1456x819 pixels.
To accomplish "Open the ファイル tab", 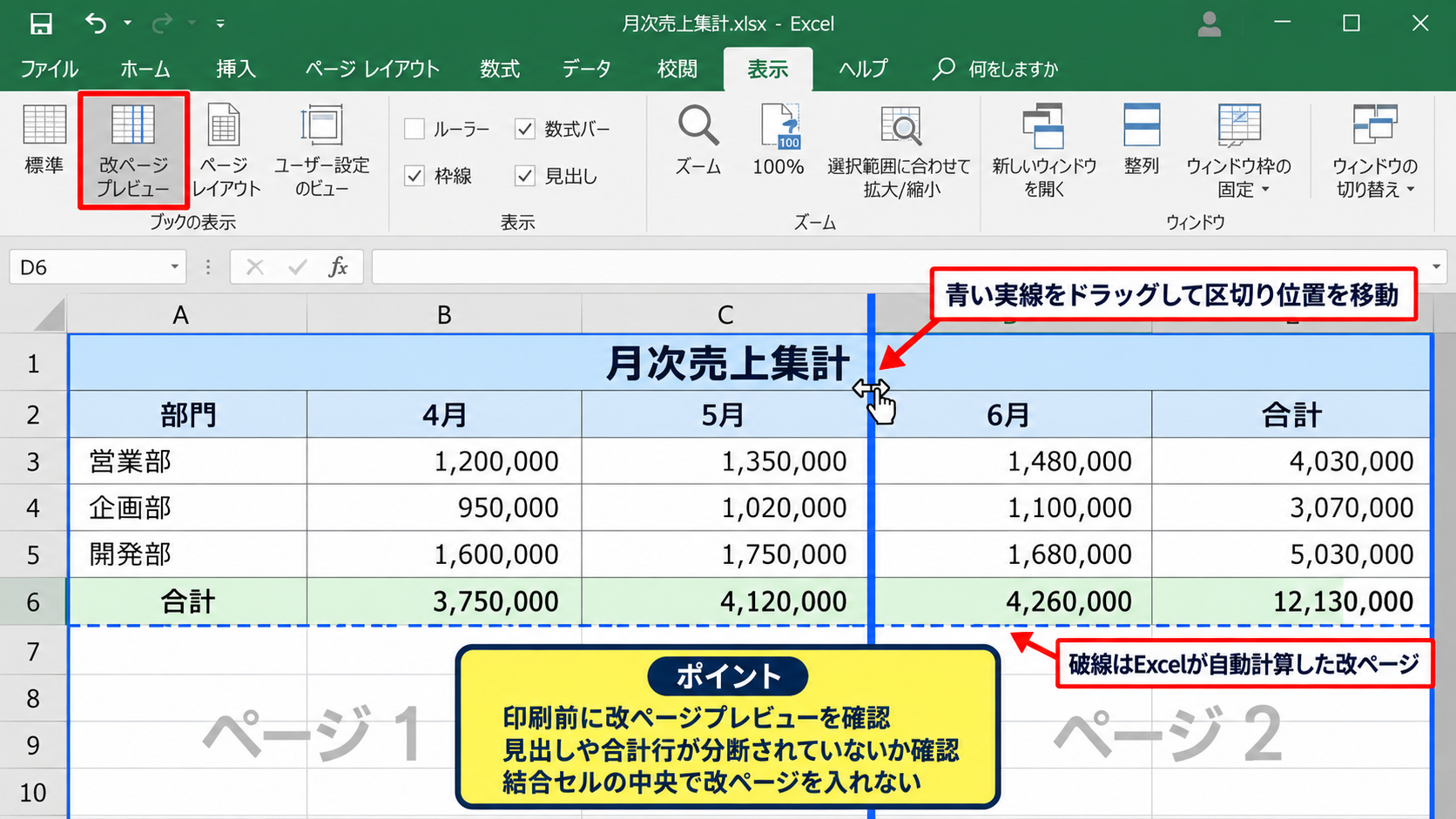I will (x=49, y=69).
